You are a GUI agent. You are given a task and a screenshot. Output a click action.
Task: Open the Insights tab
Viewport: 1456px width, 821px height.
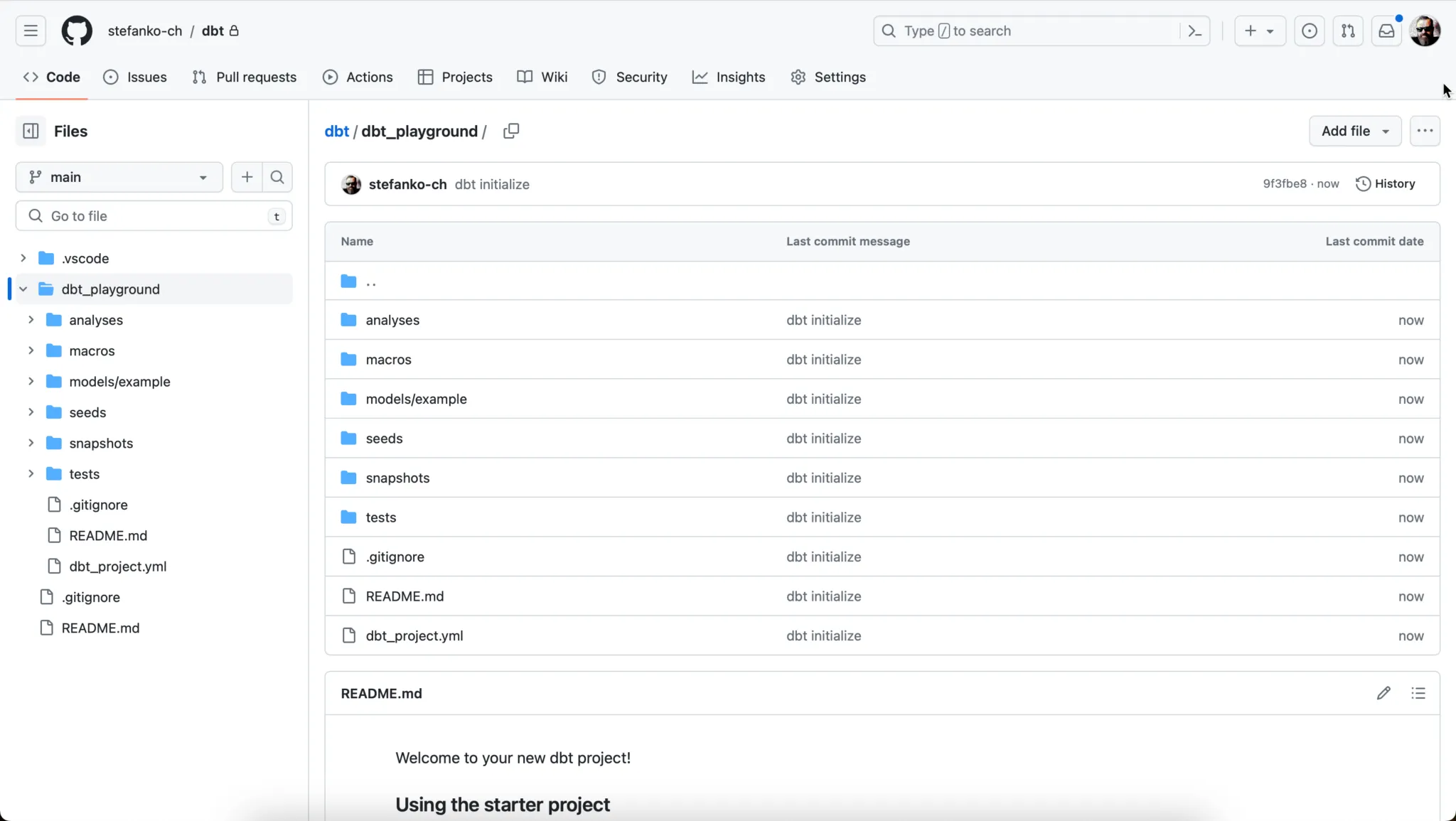[729, 77]
